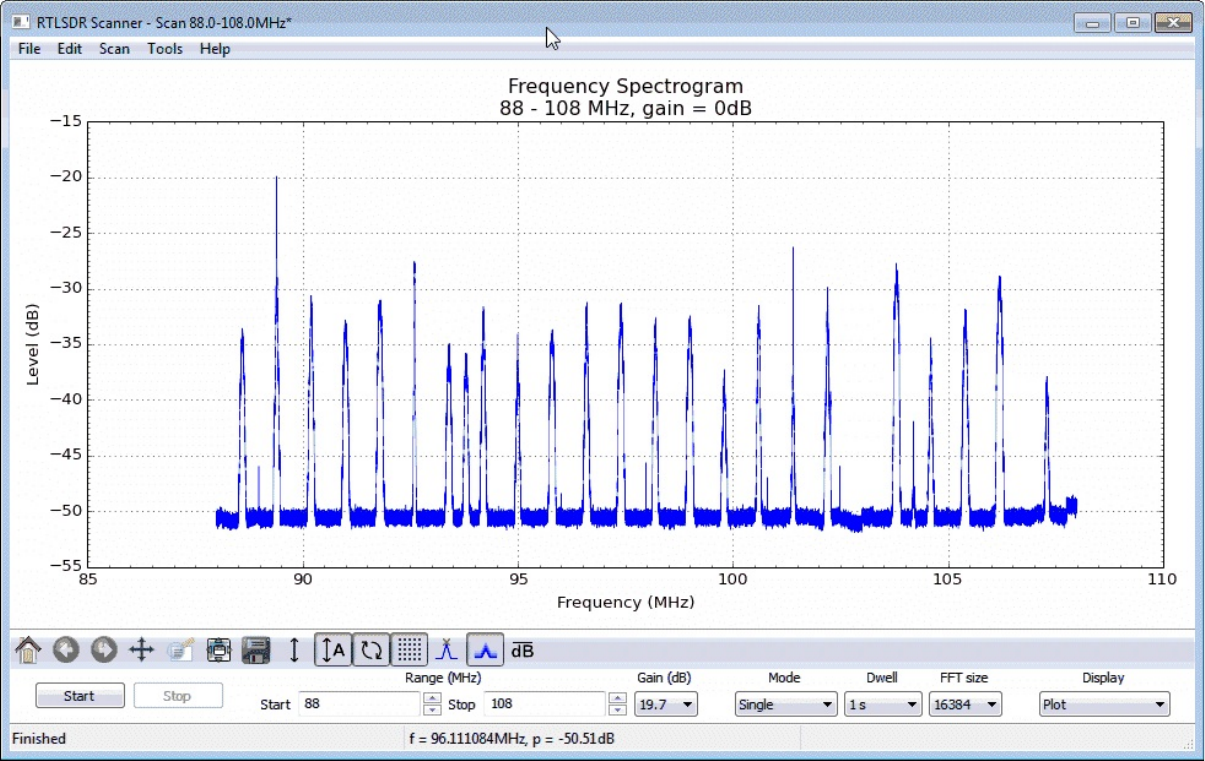Open the Help menu
The height and width of the screenshot is (761, 1205).
pyautogui.click(x=215, y=48)
